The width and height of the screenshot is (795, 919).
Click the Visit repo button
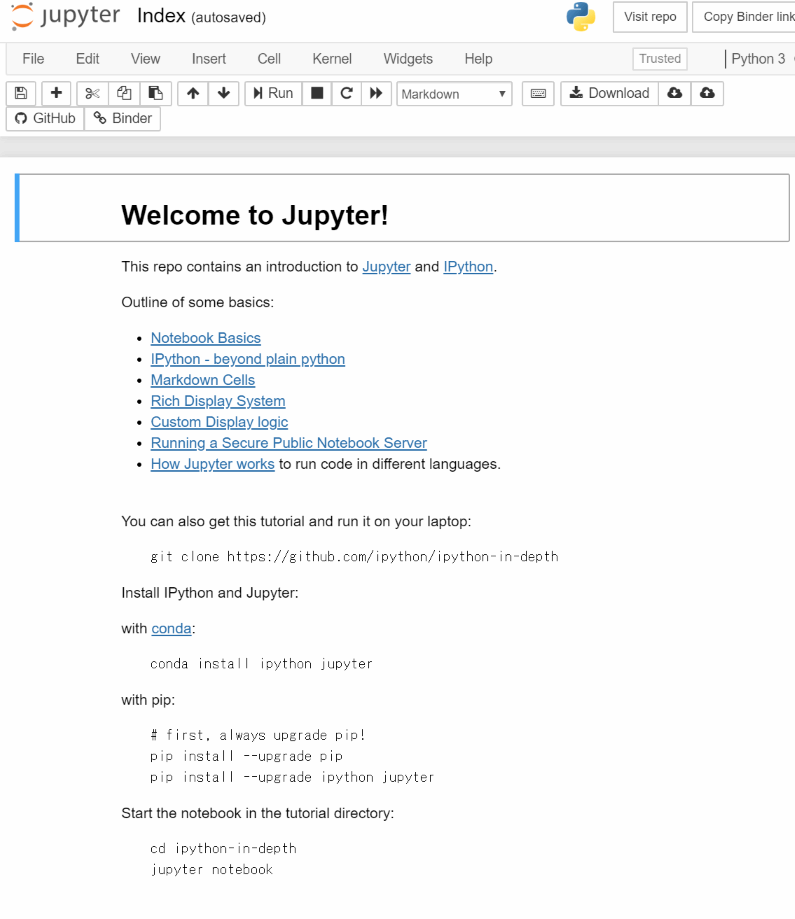pyautogui.click(x=650, y=17)
